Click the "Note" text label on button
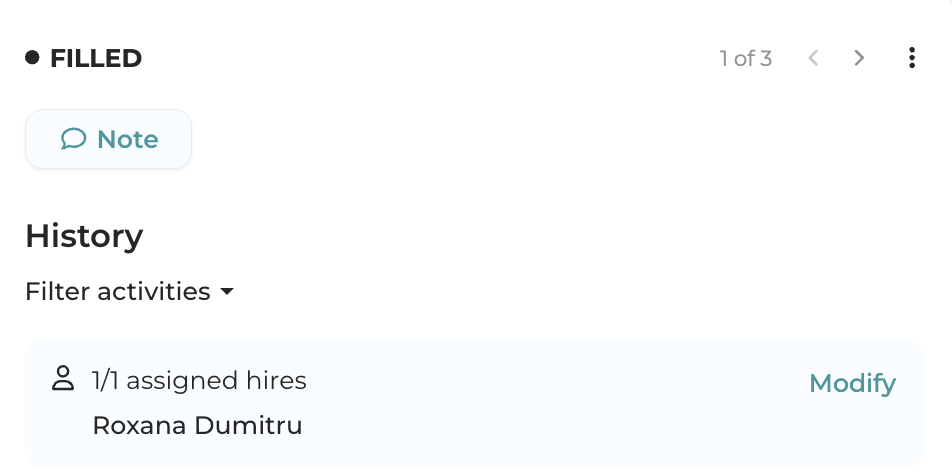 [x=127, y=139]
